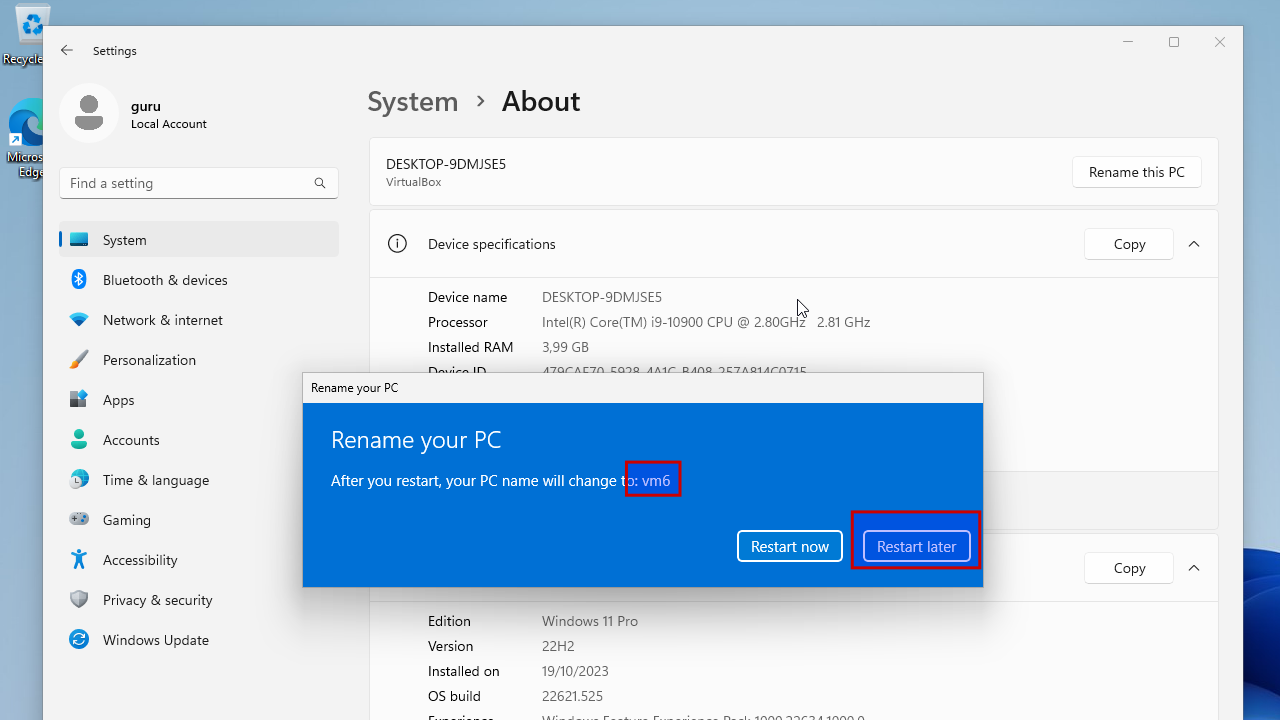Click System in the breadcrumb

point(412,101)
